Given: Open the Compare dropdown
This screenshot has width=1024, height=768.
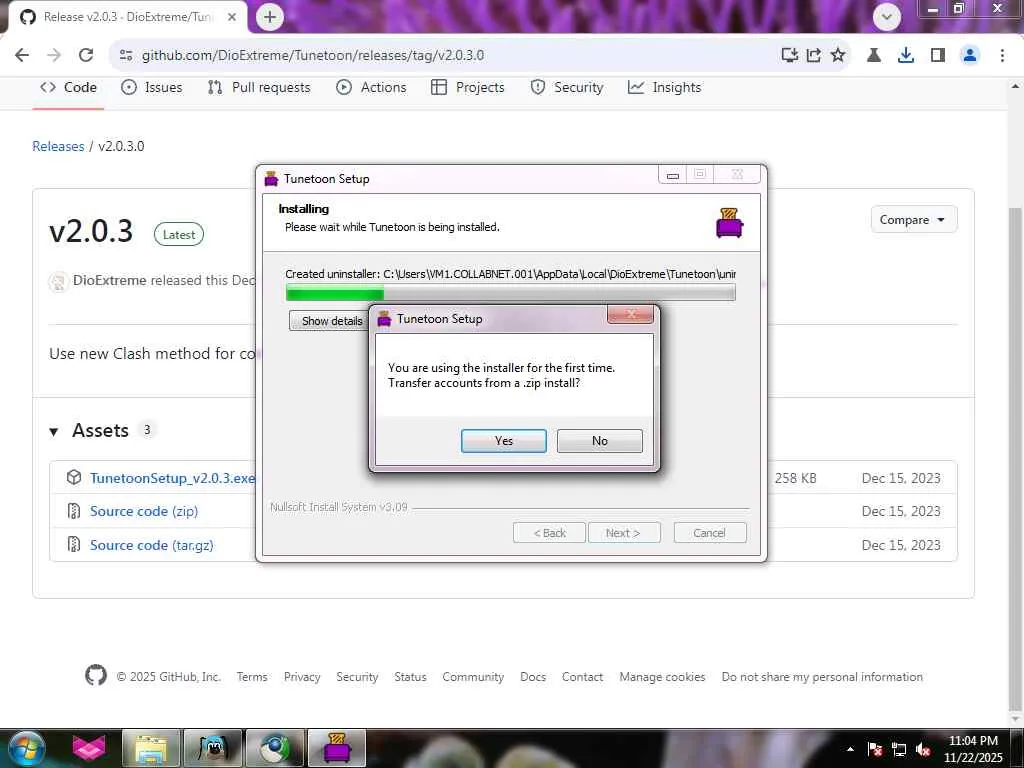Looking at the screenshot, I should (x=914, y=220).
